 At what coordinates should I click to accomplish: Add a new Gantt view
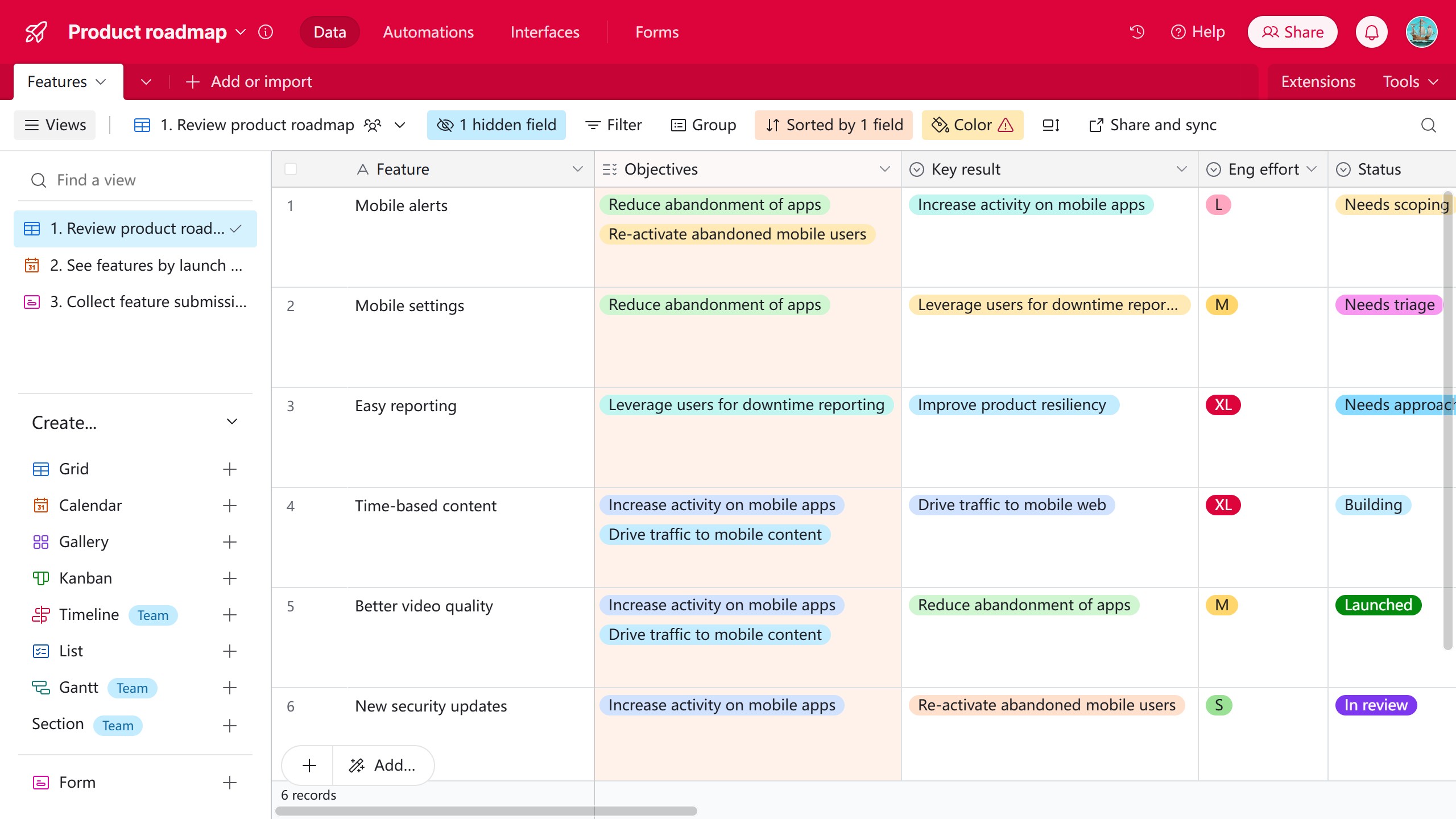[x=229, y=688]
